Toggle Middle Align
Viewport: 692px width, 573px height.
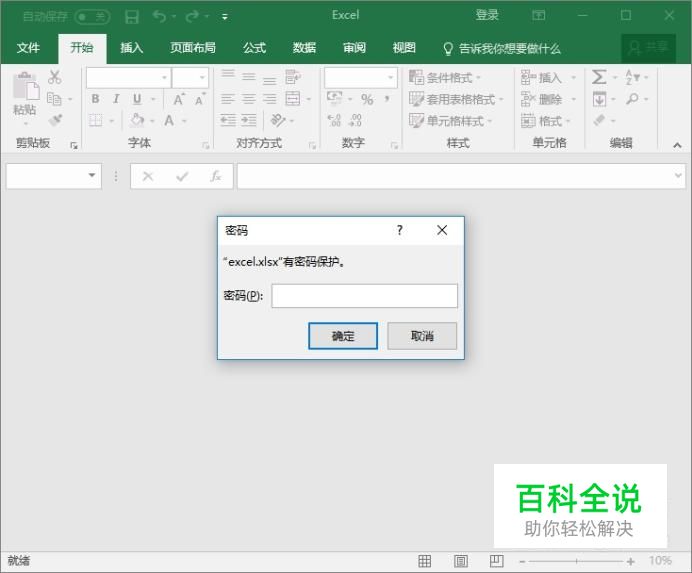[249, 77]
